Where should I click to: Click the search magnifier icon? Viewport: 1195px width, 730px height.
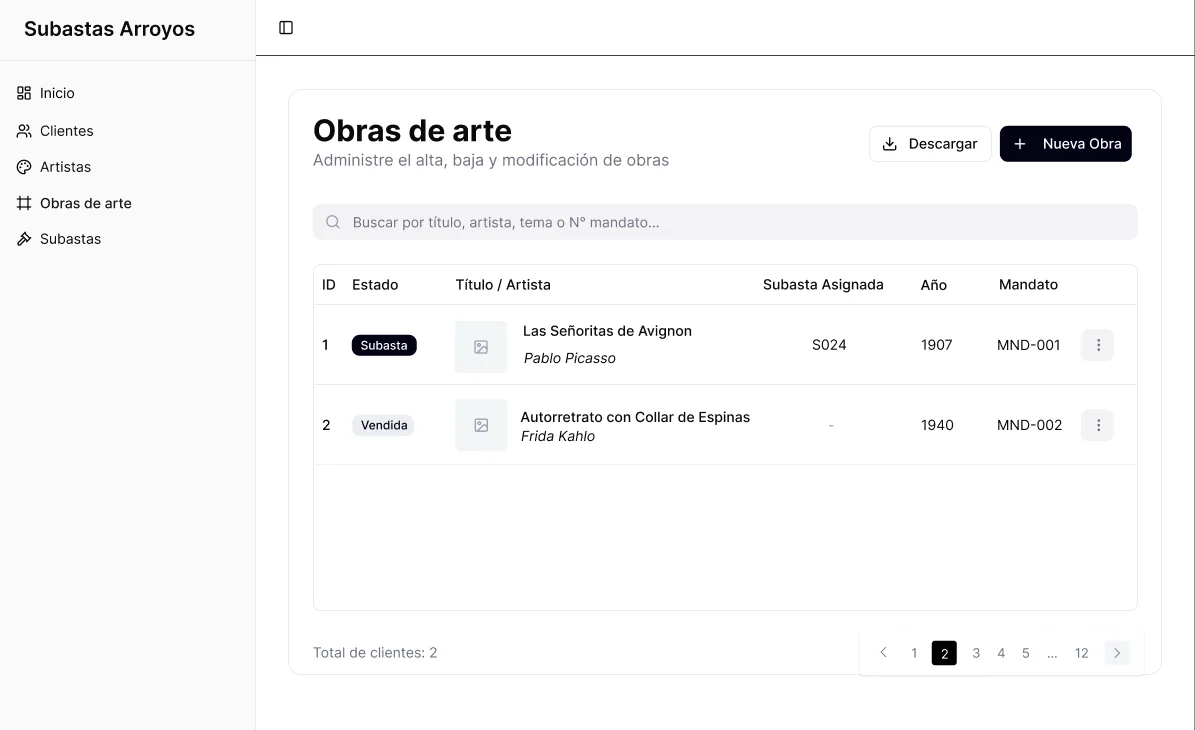click(333, 222)
